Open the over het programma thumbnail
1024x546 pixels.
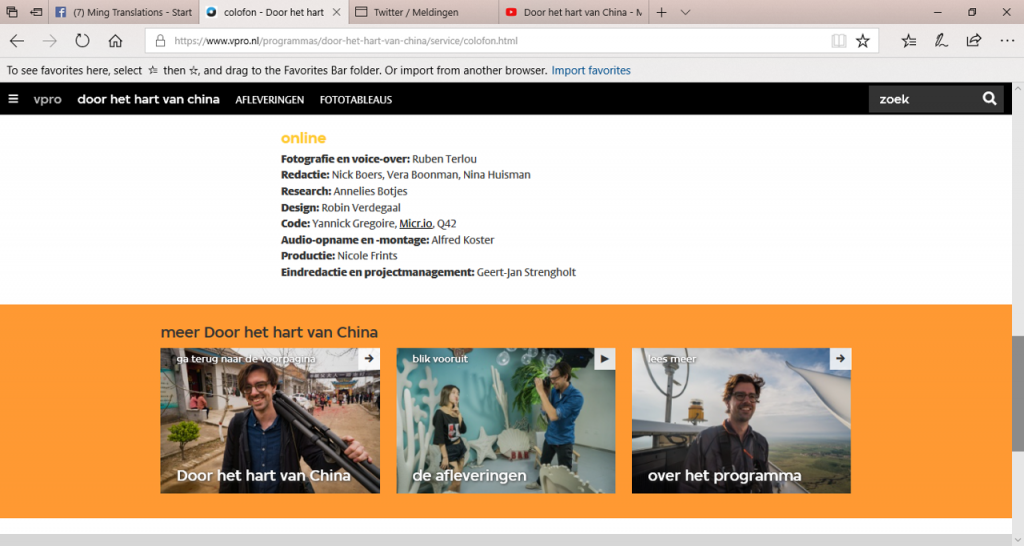point(741,421)
